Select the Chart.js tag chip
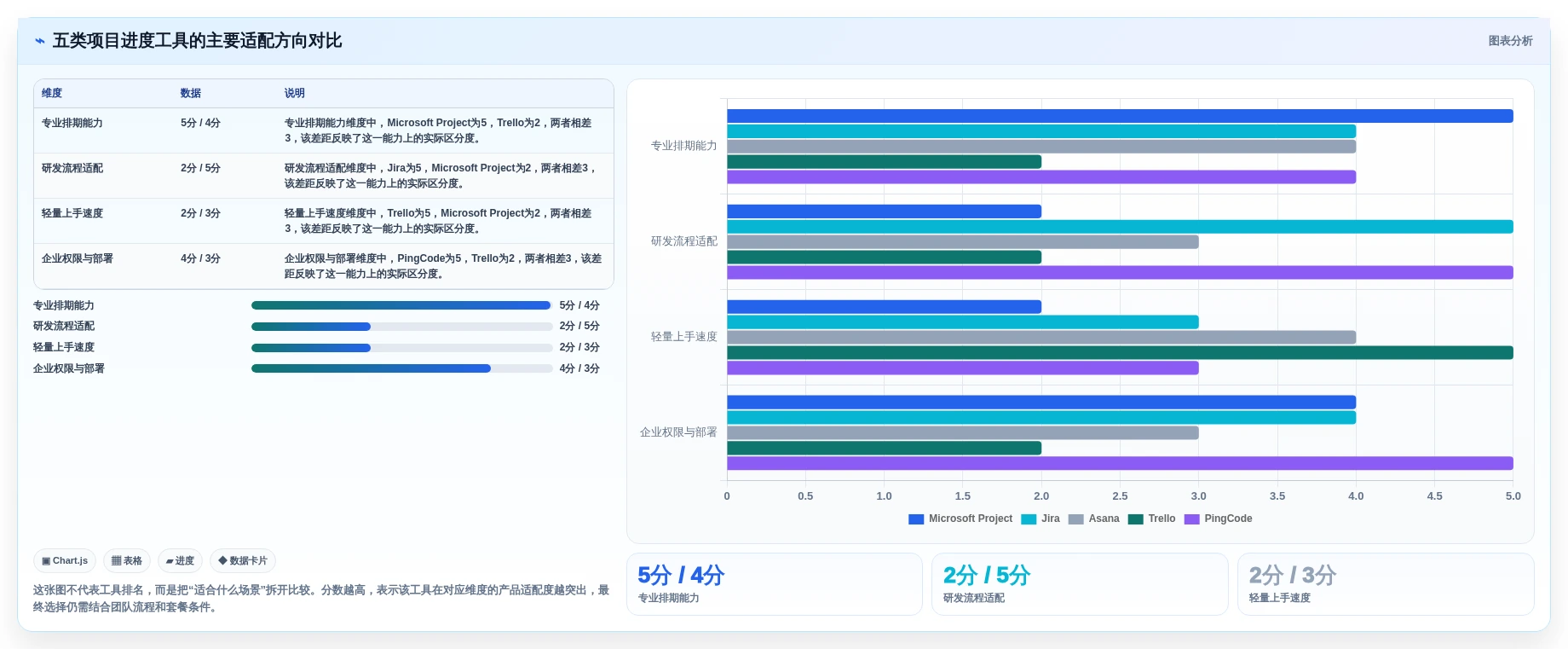 65,560
